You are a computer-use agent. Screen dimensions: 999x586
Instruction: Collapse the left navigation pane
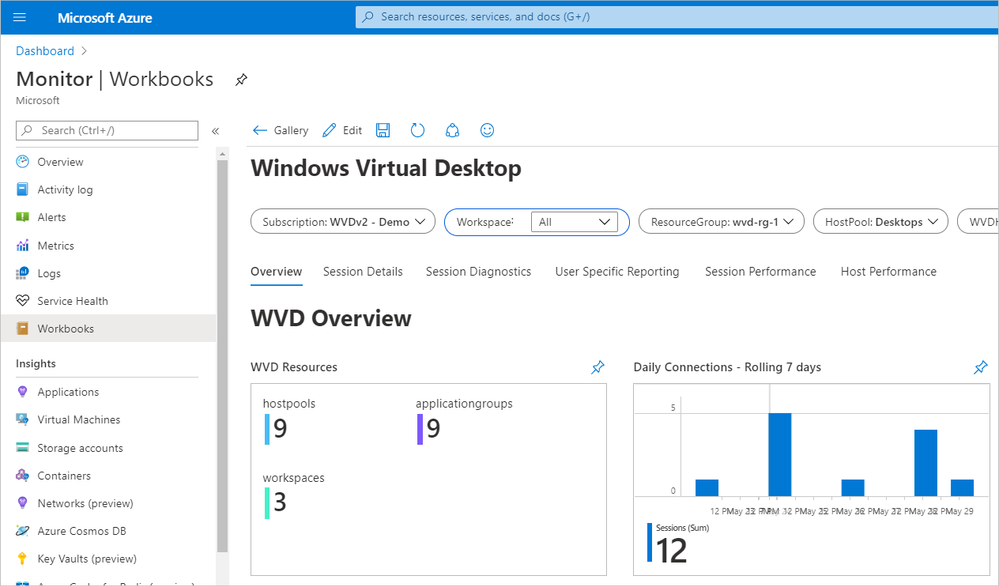click(x=215, y=131)
